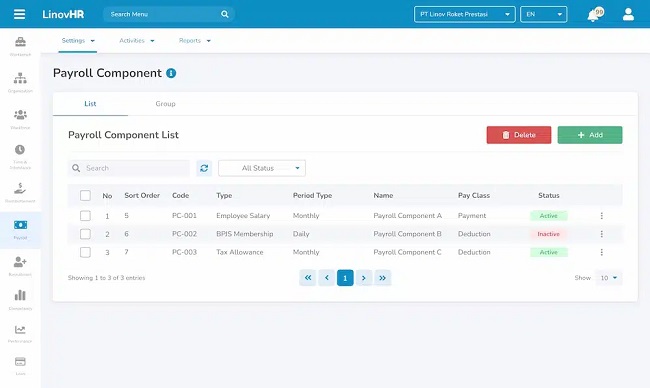The height and width of the screenshot is (388, 650).
Task: Expand the Settings menu
Action: (x=78, y=41)
